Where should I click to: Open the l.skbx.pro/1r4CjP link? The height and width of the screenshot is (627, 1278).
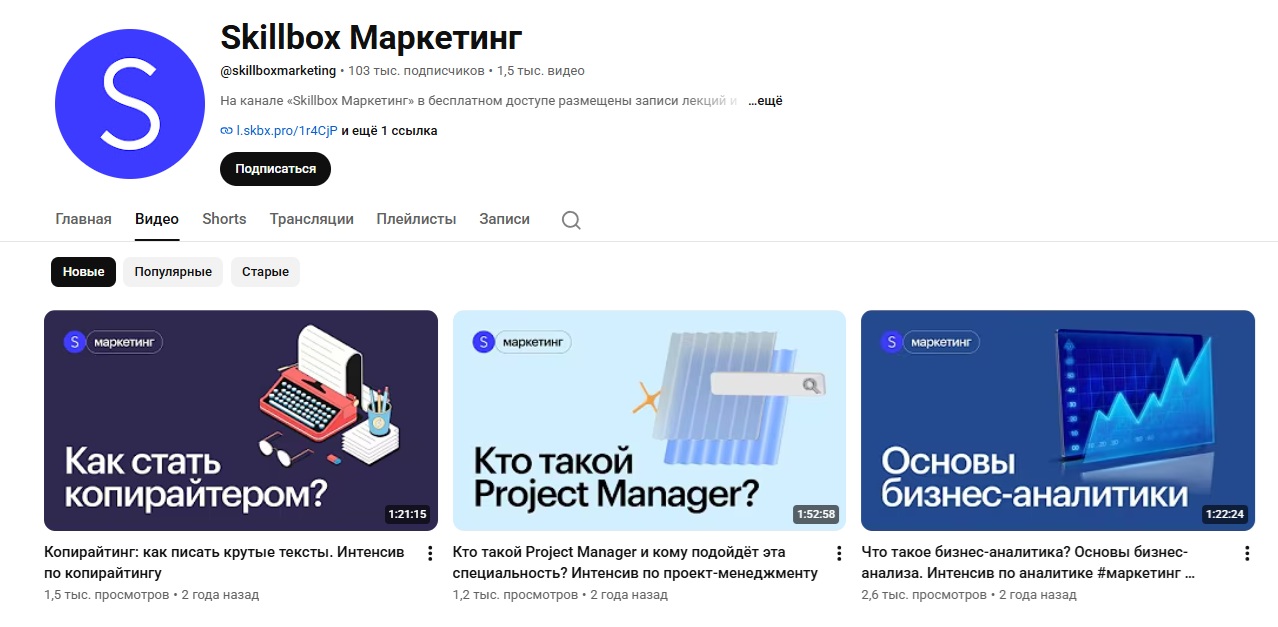tap(287, 131)
